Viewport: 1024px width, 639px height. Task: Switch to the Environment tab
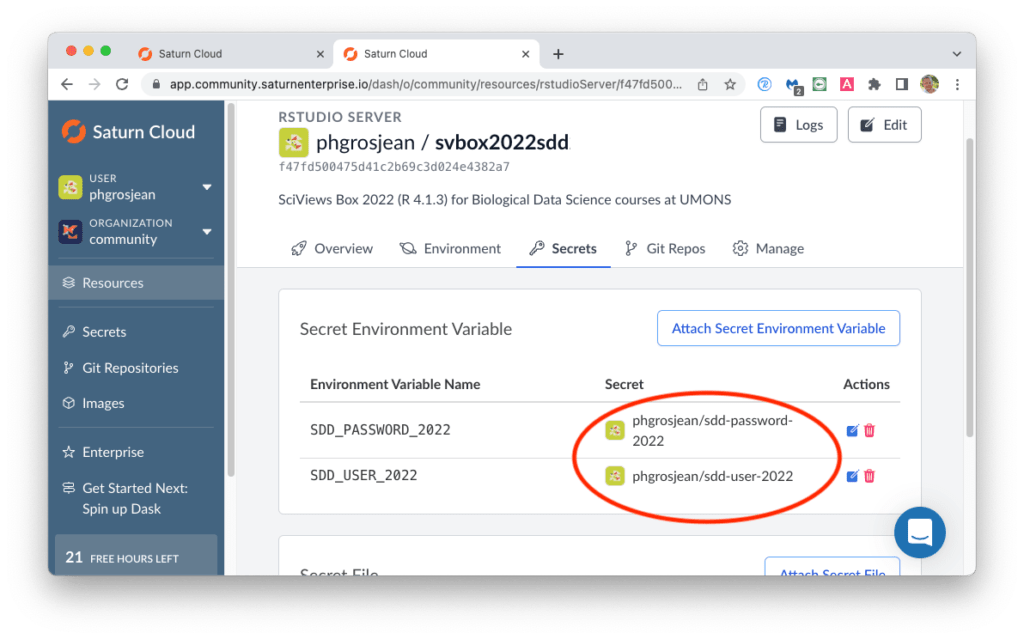pyautogui.click(x=451, y=248)
